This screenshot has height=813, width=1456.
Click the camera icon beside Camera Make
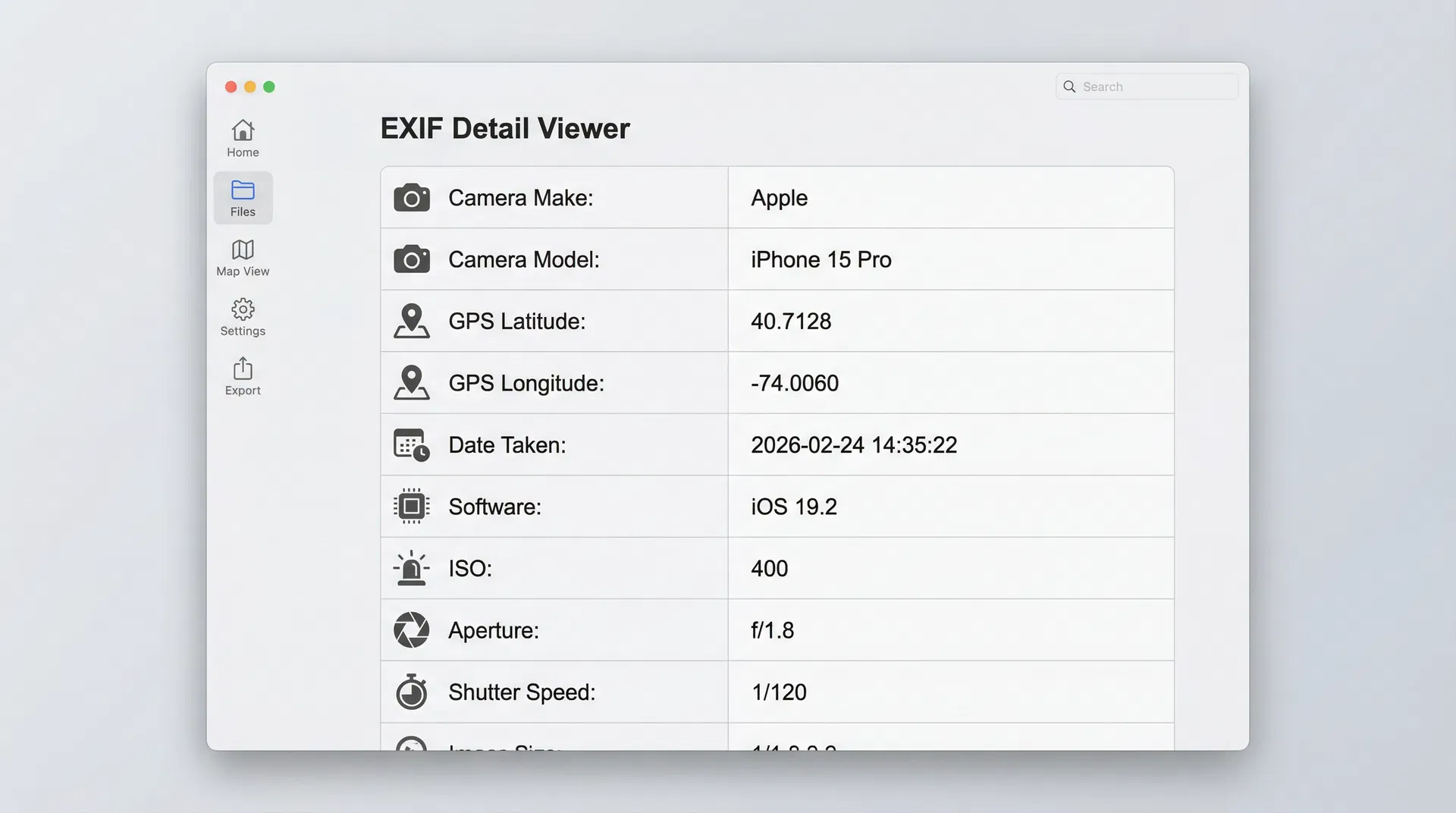412,197
